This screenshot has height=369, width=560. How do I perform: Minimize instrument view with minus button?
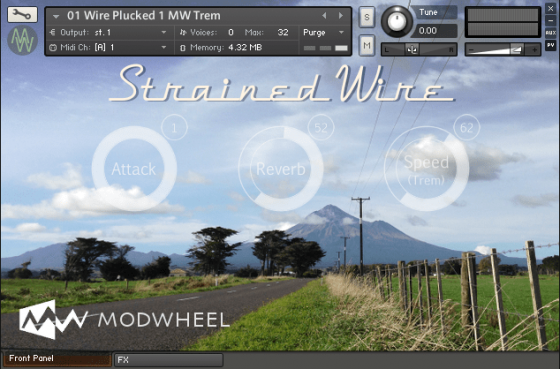[551, 21]
